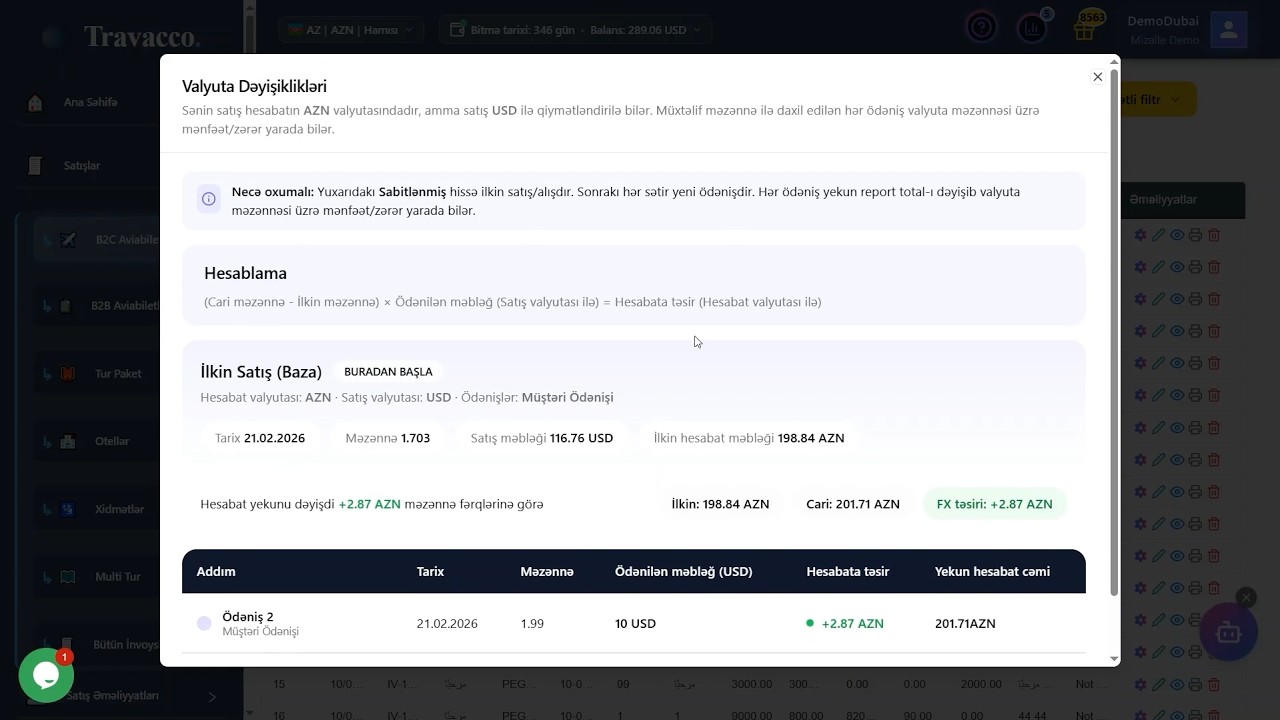
Task: Click the Tarix 21.02.2026 chip
Action: click(x=260, y=438)
